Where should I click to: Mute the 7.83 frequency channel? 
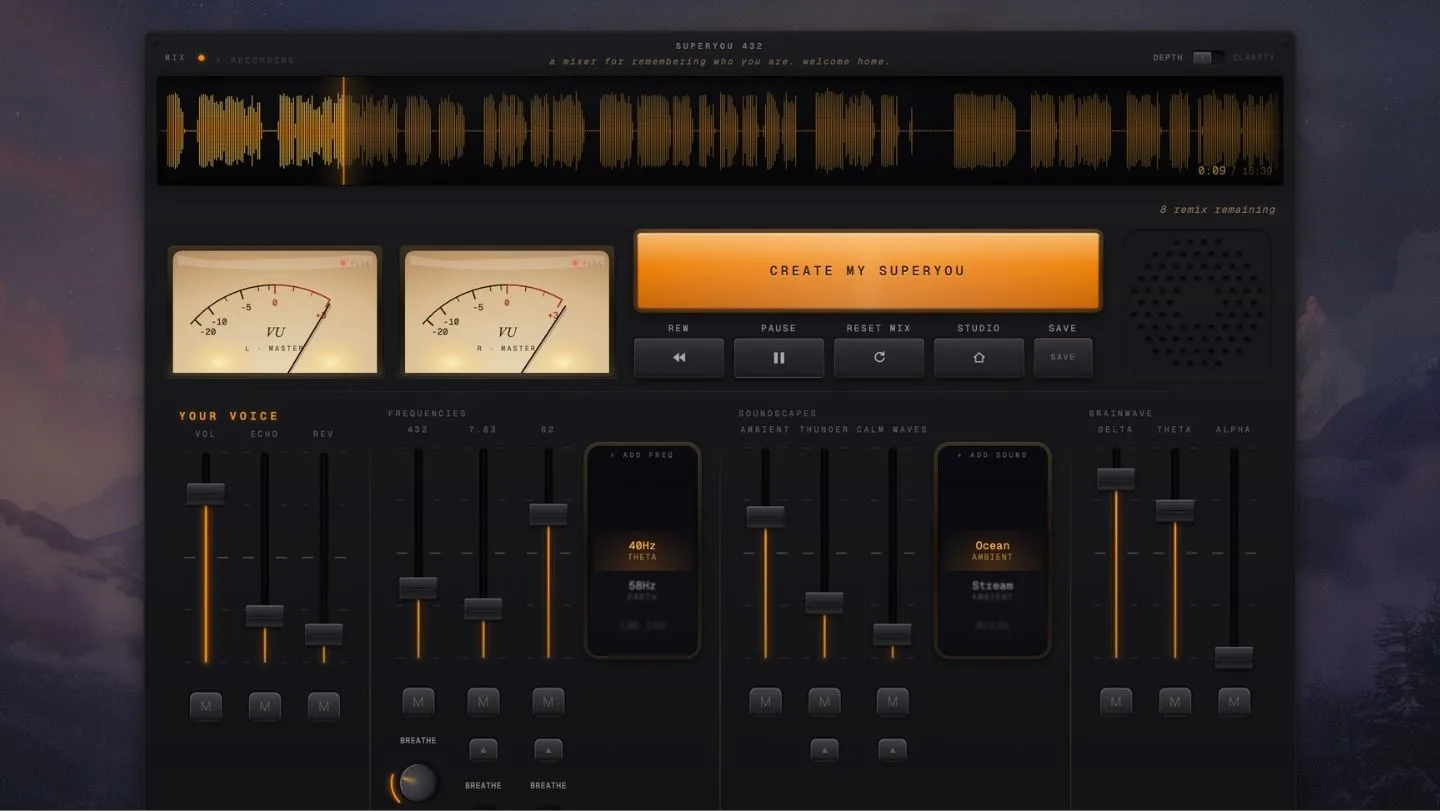(483, 702)
